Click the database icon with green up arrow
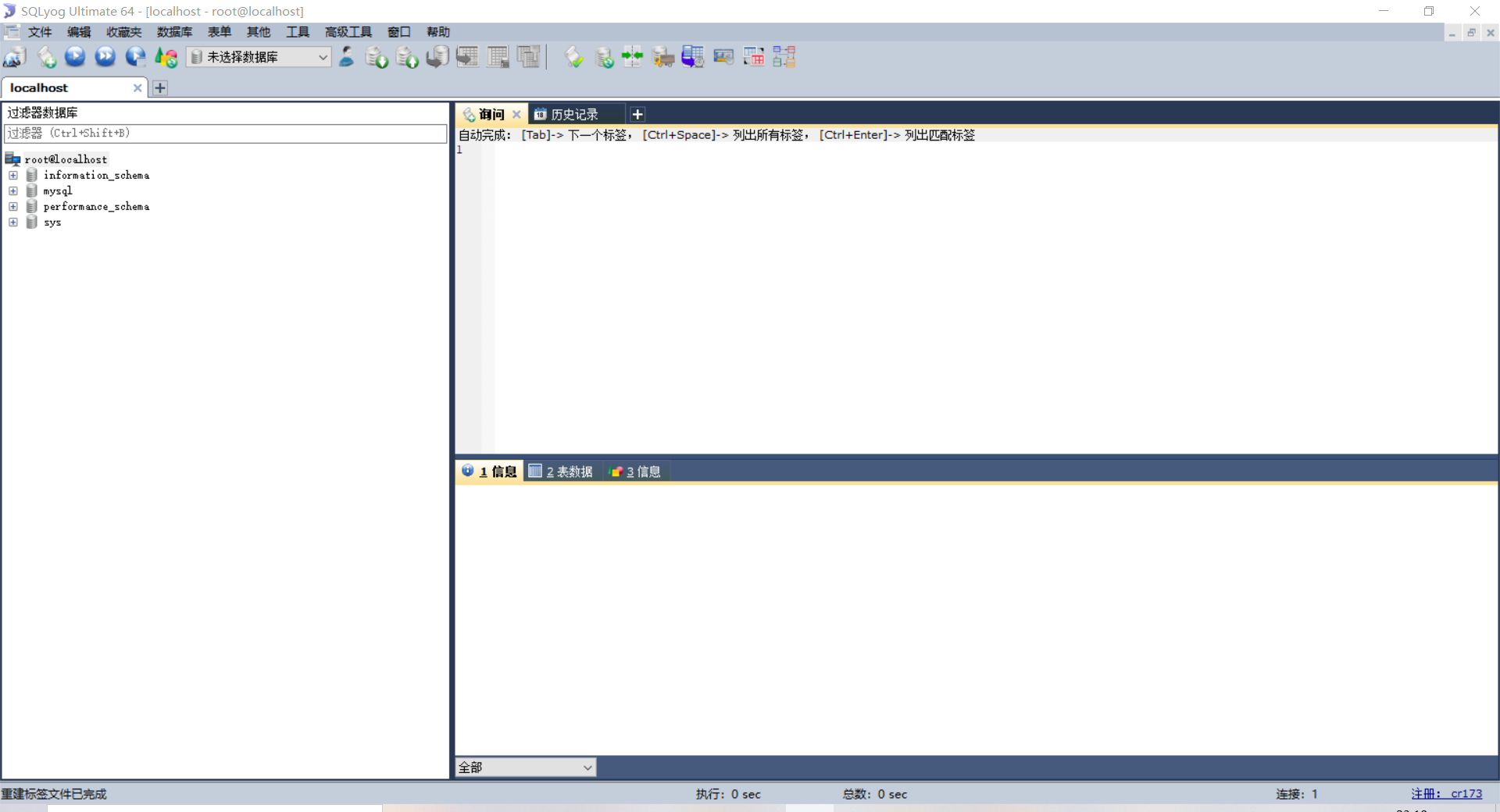 [407, 57]
